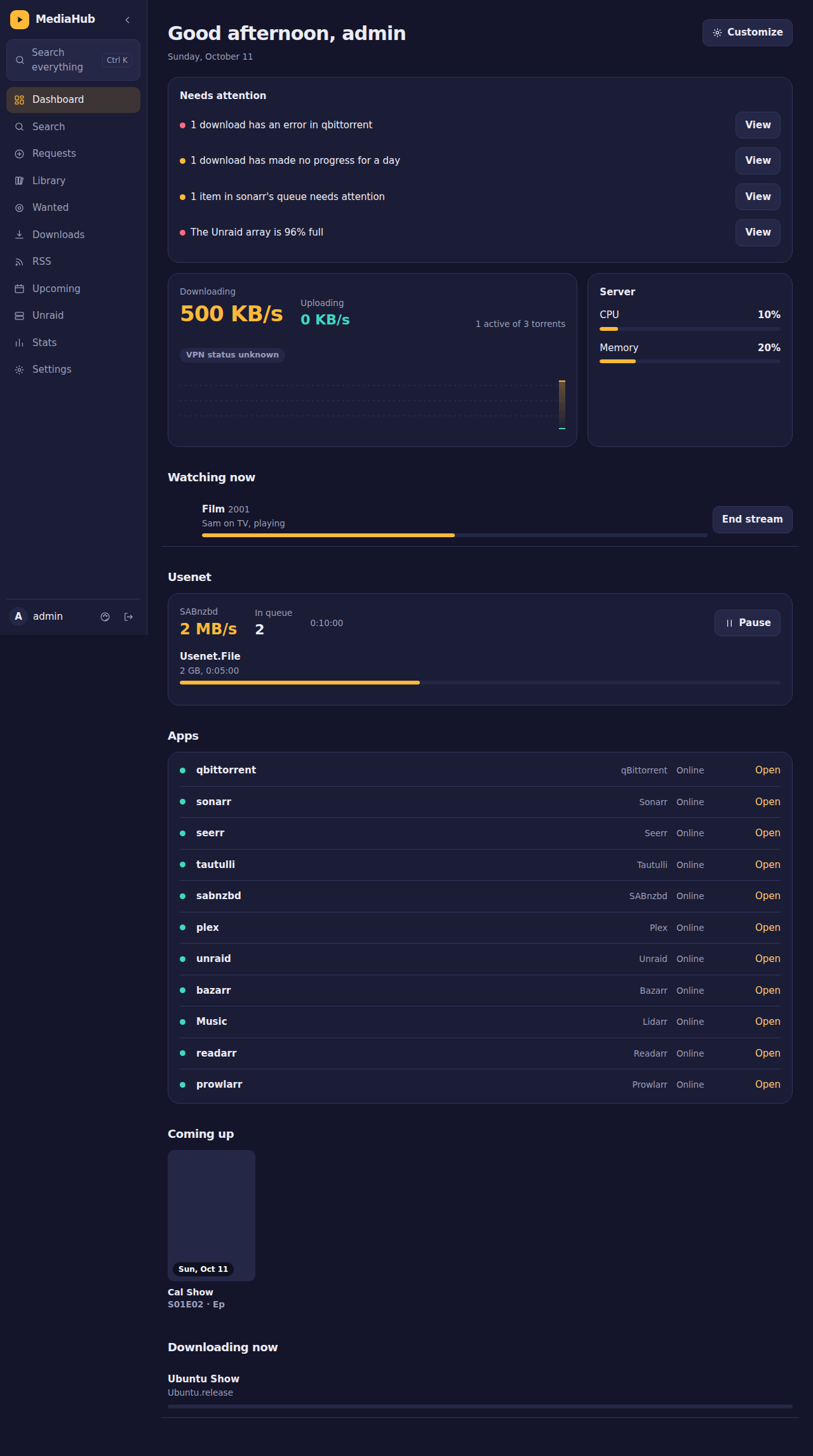Pause the SABnzbd queue
Screen dimensions: 813x1456
point(748,623)
